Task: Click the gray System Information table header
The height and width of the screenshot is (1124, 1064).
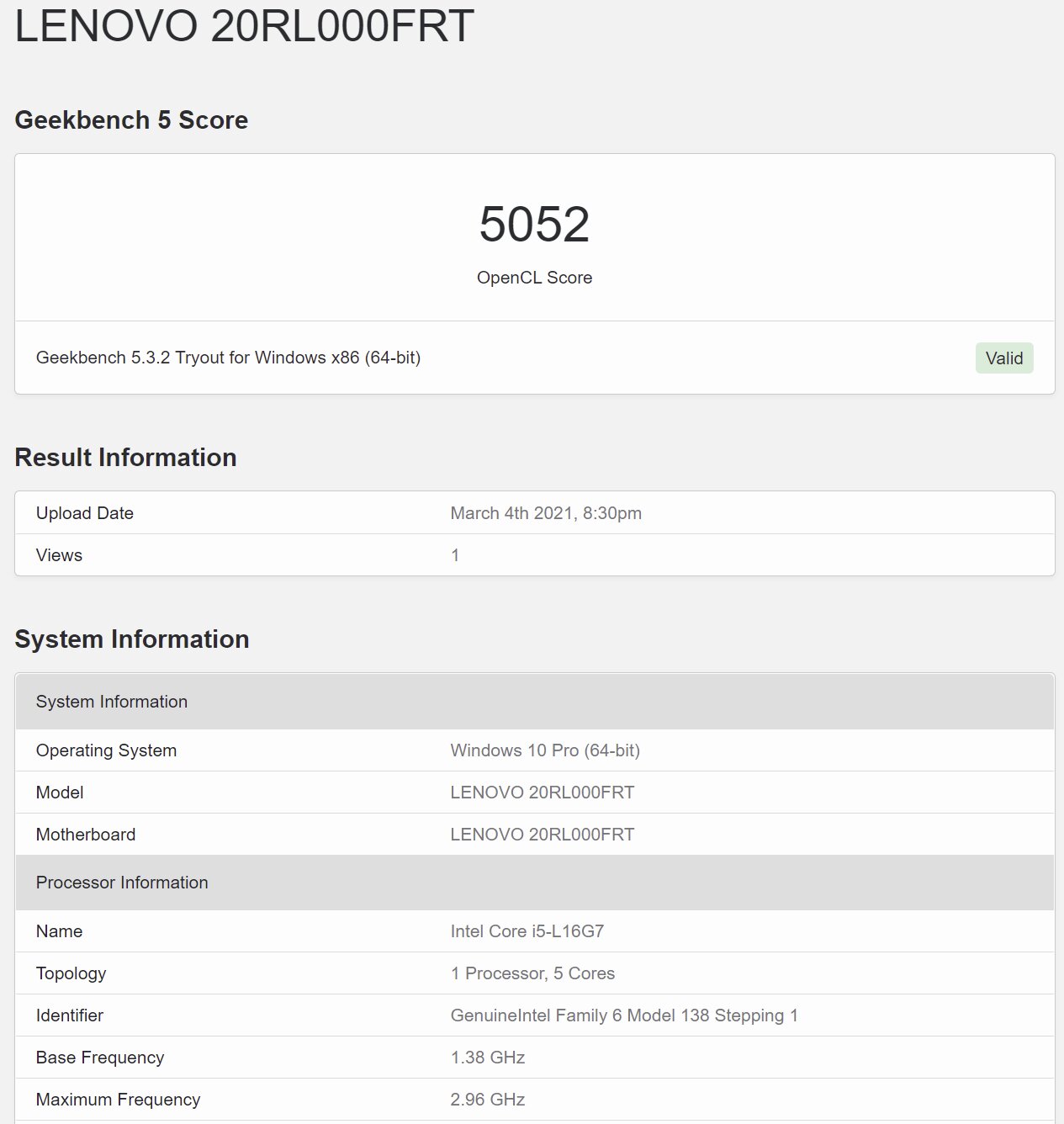Action: pos(535,702)
